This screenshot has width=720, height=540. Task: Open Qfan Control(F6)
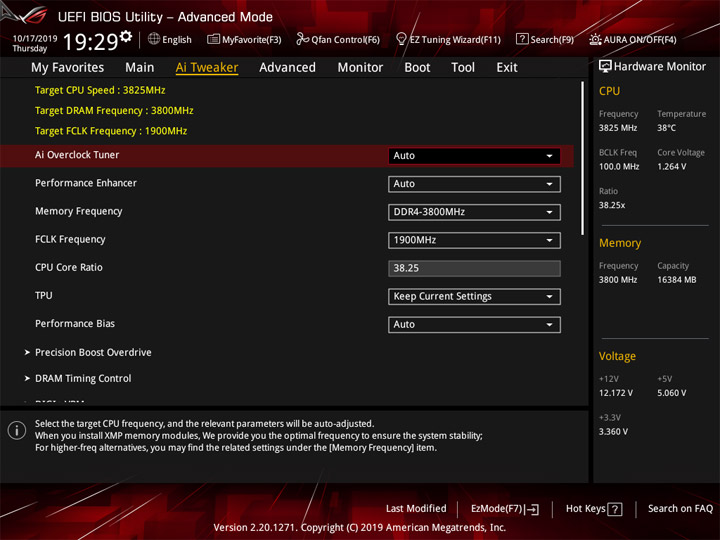pos(338,39)
